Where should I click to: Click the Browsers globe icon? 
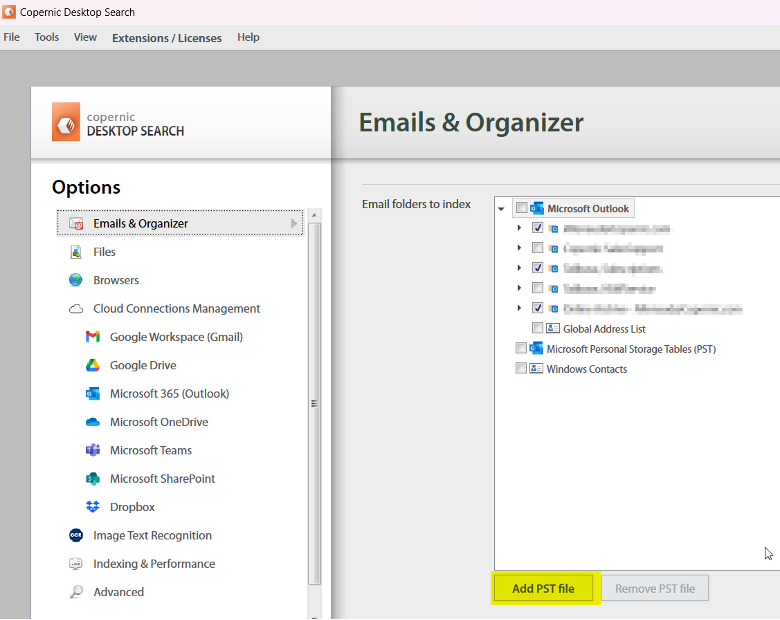point(76,280)
